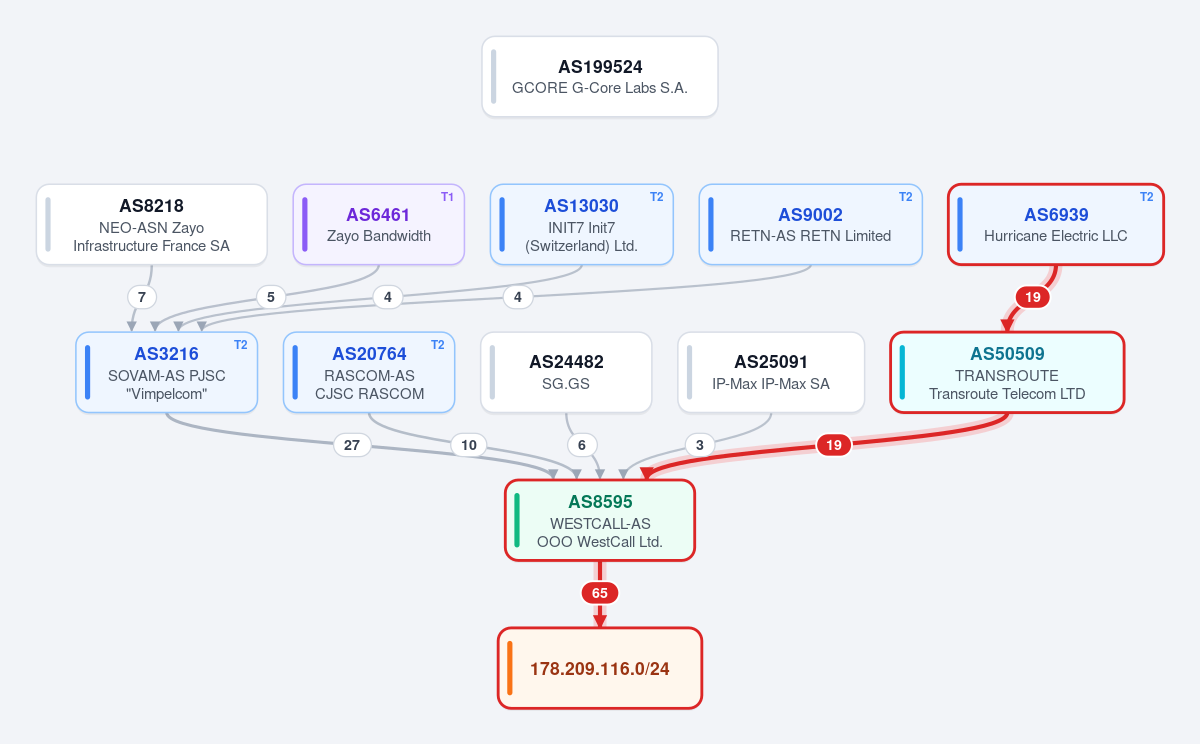Image resolution: width=1200 pixels, height=744 pixels.
Task: Click the 10 edge count badge
Action: click(x=469, y=445)
